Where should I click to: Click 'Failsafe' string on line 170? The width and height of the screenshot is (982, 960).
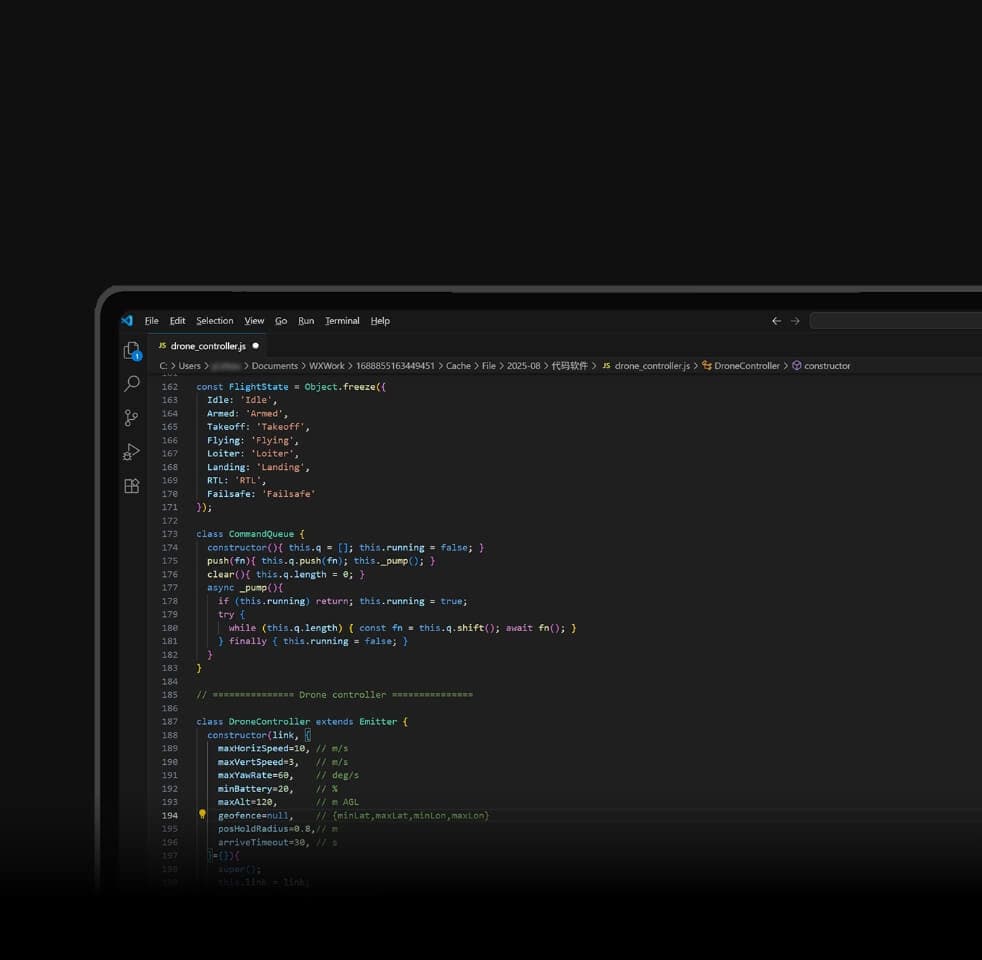point(289,494)
